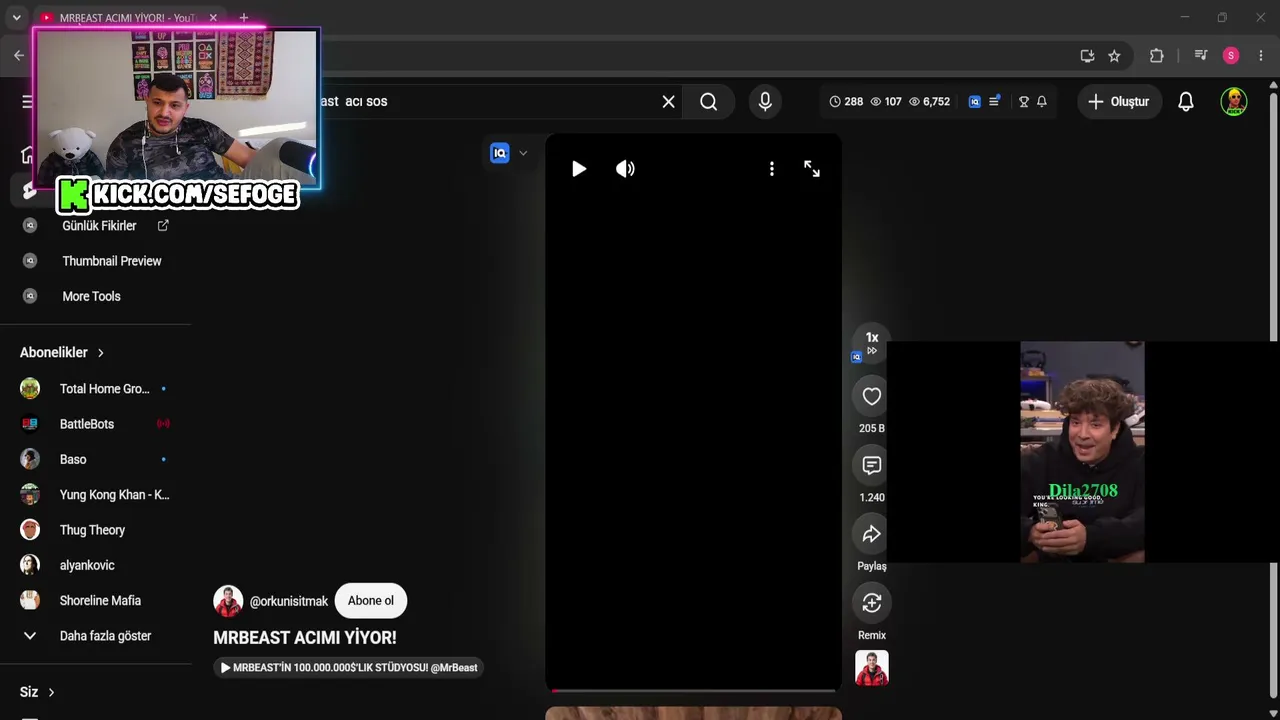Viewport: 1280px width, 720px height.
Task: Click the Oluştur create button
Action: [1119, 101]
